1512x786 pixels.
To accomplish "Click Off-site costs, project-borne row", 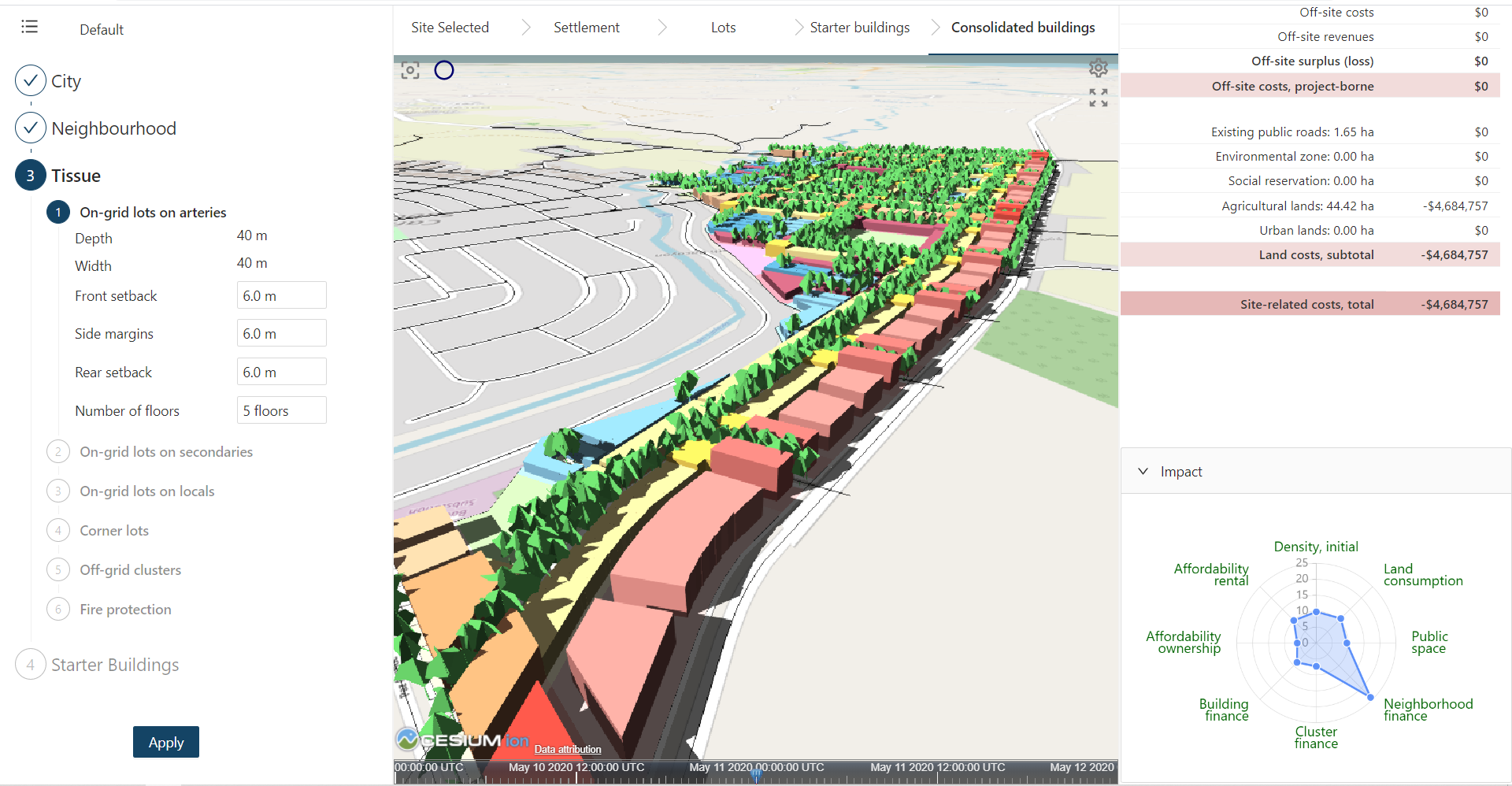I will 1310,86.
